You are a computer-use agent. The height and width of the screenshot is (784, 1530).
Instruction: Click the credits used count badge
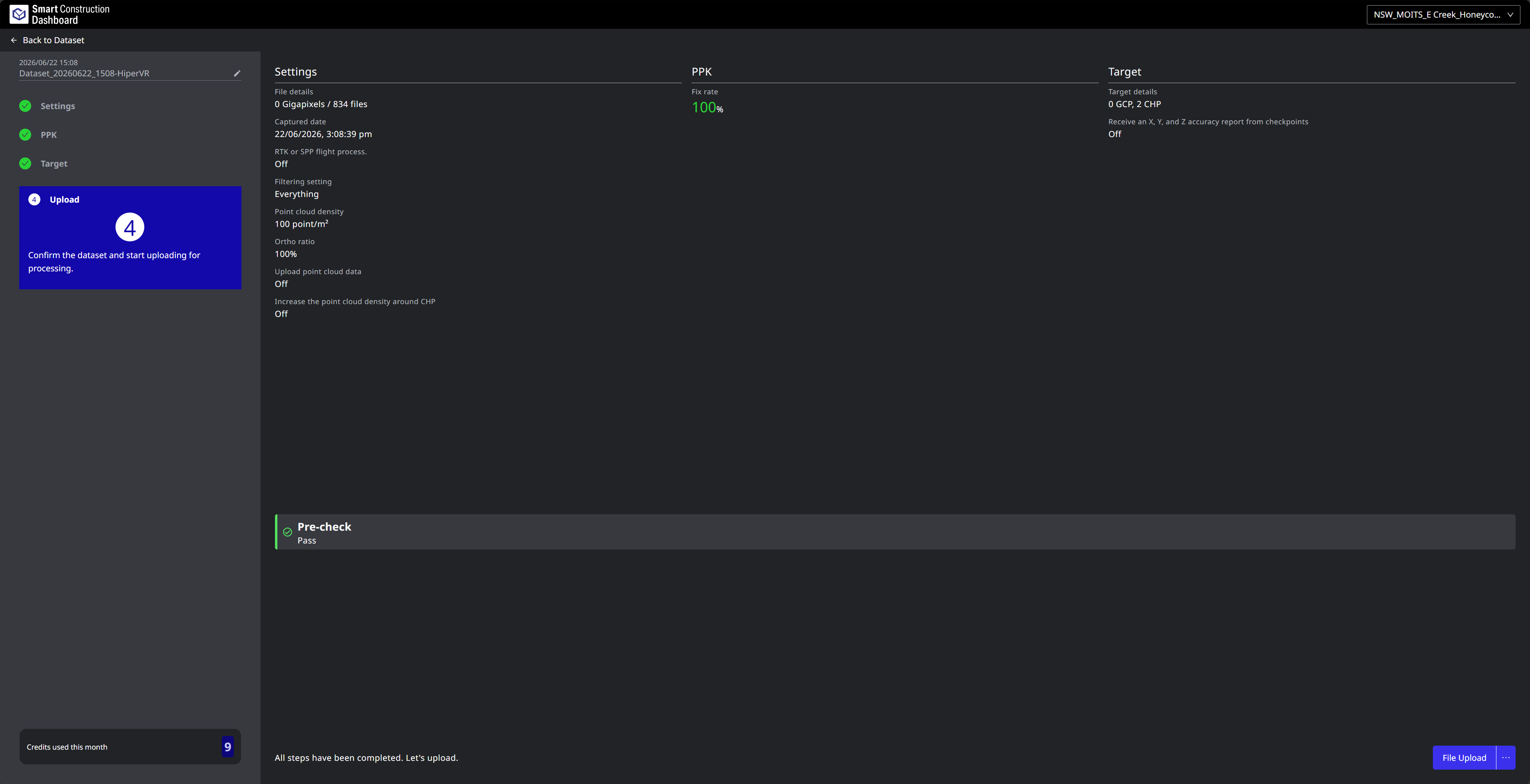point(227,747)
